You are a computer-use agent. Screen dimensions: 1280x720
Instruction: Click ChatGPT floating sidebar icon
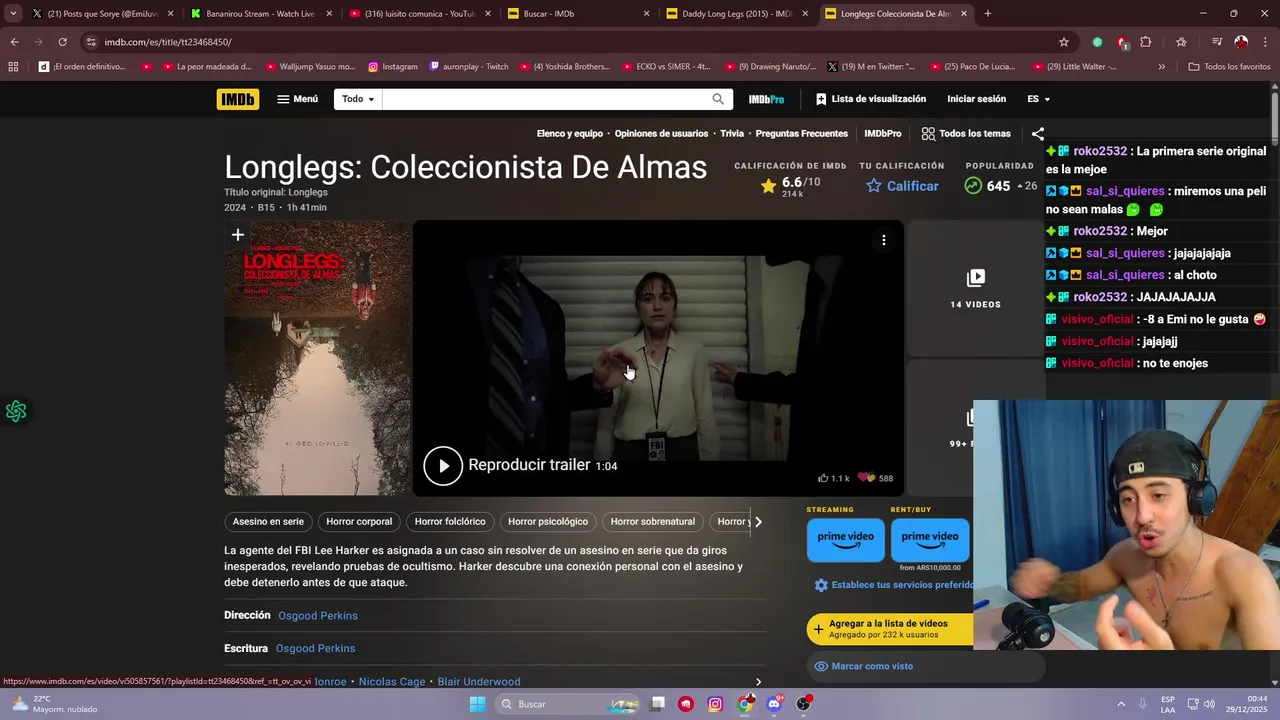(15, 411)
